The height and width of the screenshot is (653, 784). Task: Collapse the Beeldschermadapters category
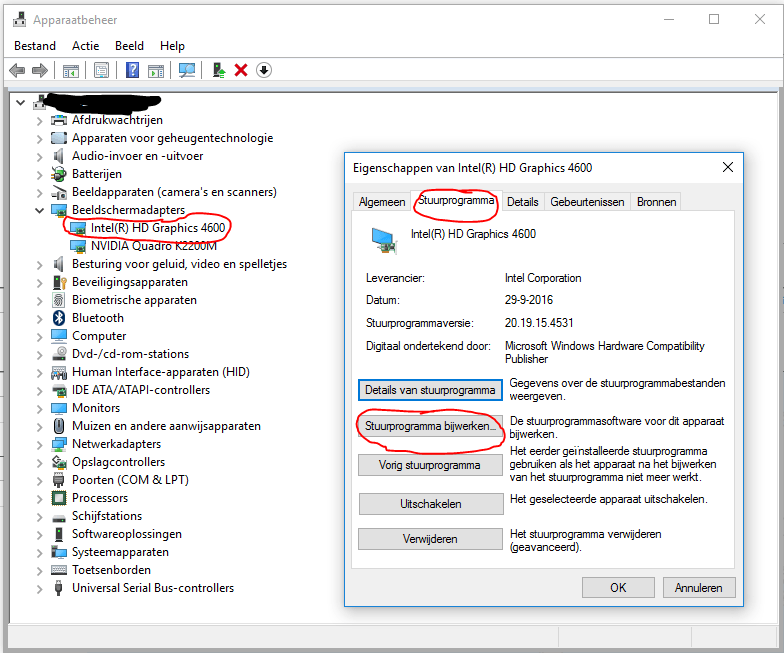pyautogui.click(x=40, y=210)
